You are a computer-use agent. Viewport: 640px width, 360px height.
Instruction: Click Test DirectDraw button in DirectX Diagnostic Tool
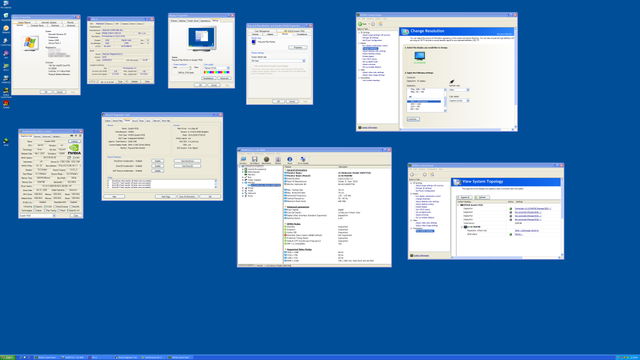coord(187,161)
